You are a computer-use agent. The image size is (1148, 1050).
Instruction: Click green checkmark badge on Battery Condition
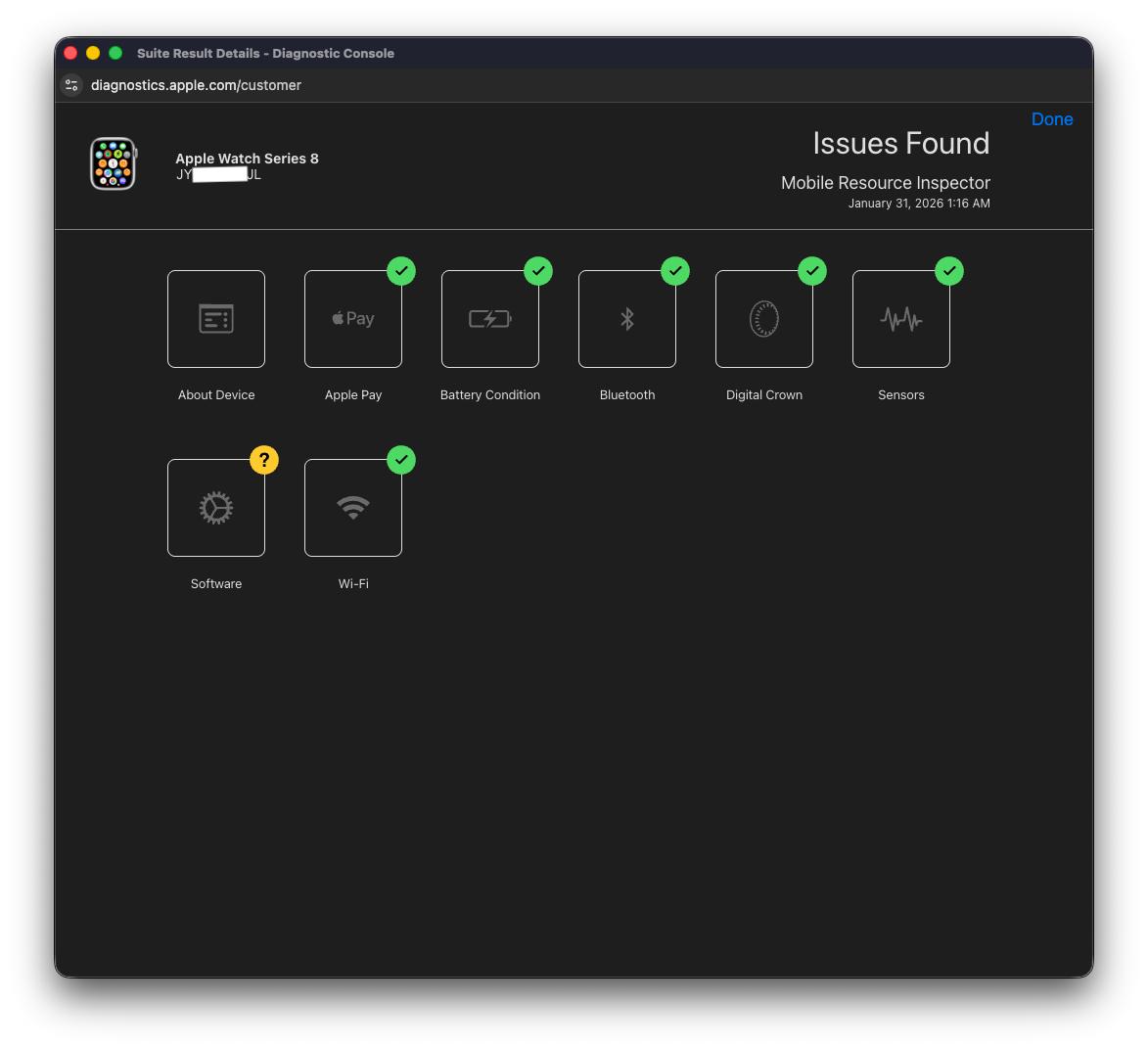(538, 271)
